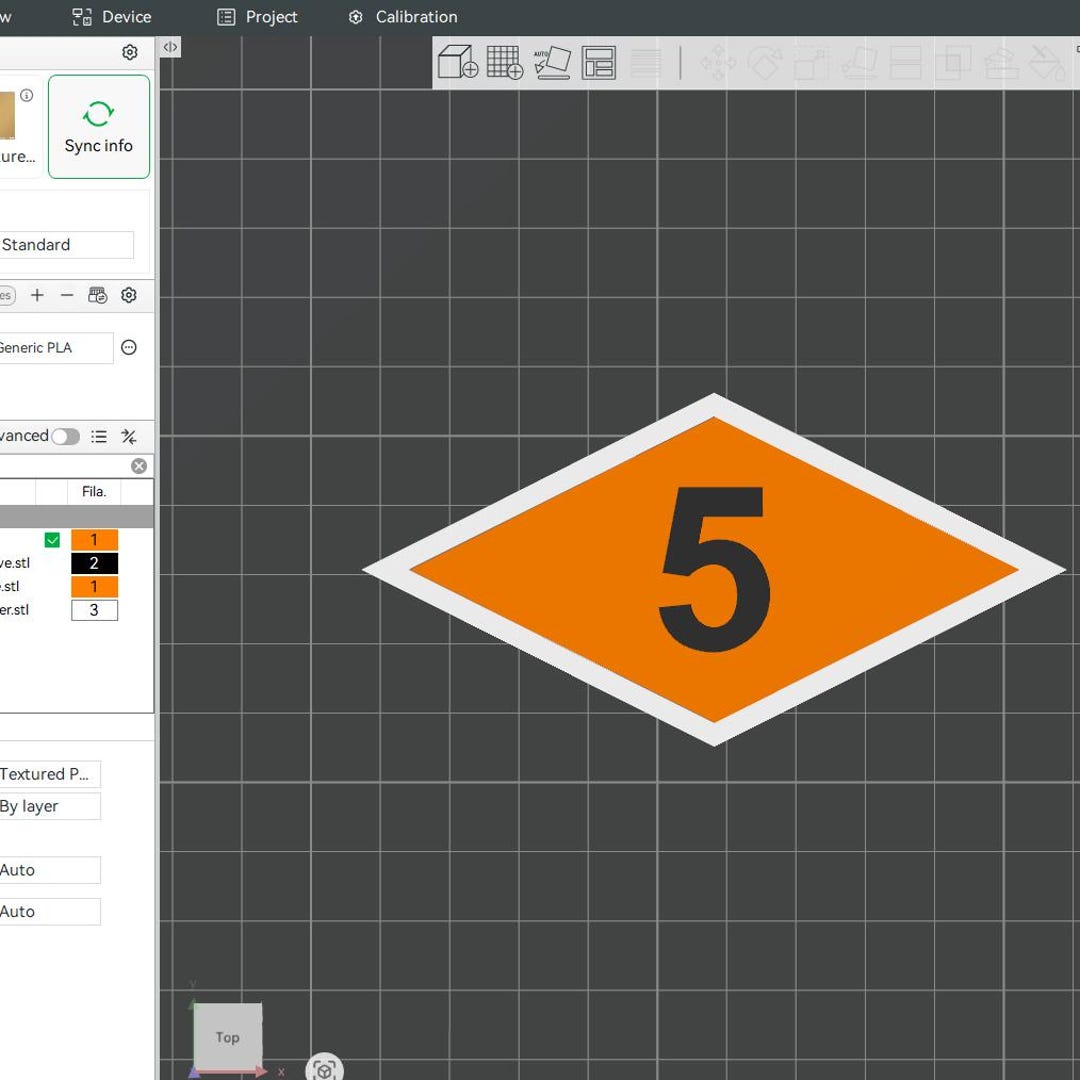This screenshot has width=1080, height=1080.
Task: Remove a filament with minus icon
Action: [67, 295]
